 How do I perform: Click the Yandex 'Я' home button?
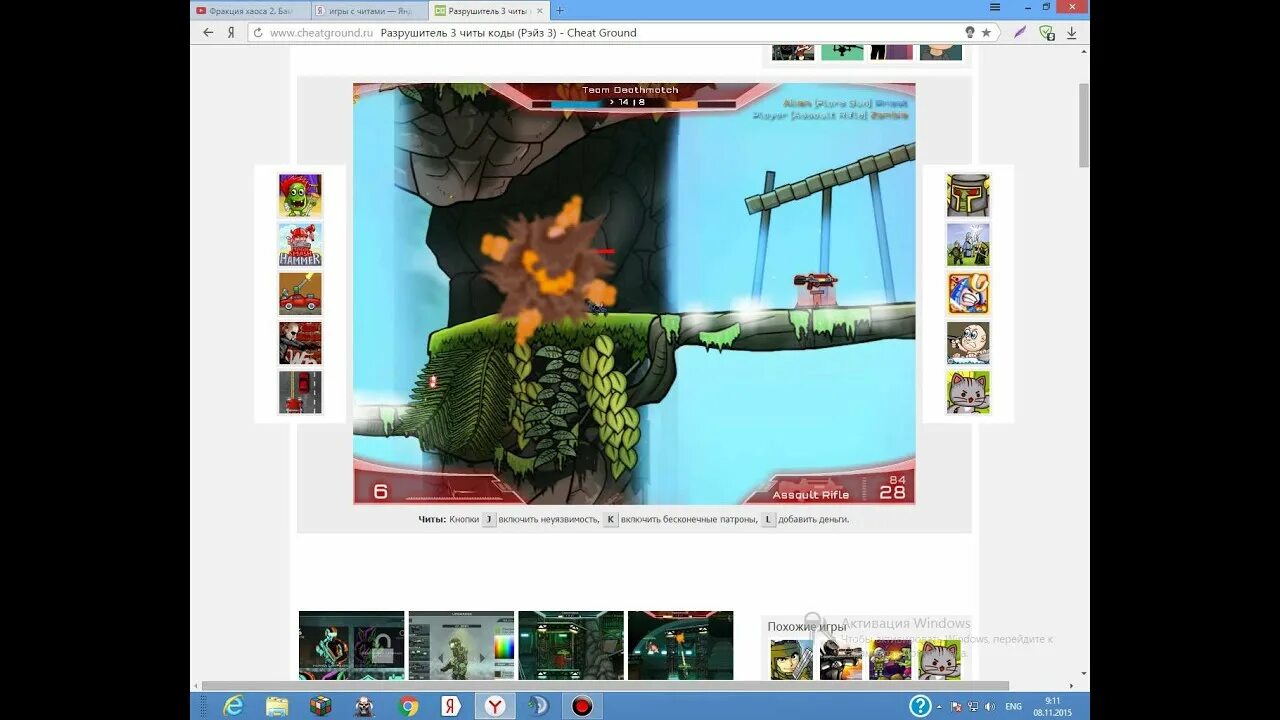click(231, 32)
